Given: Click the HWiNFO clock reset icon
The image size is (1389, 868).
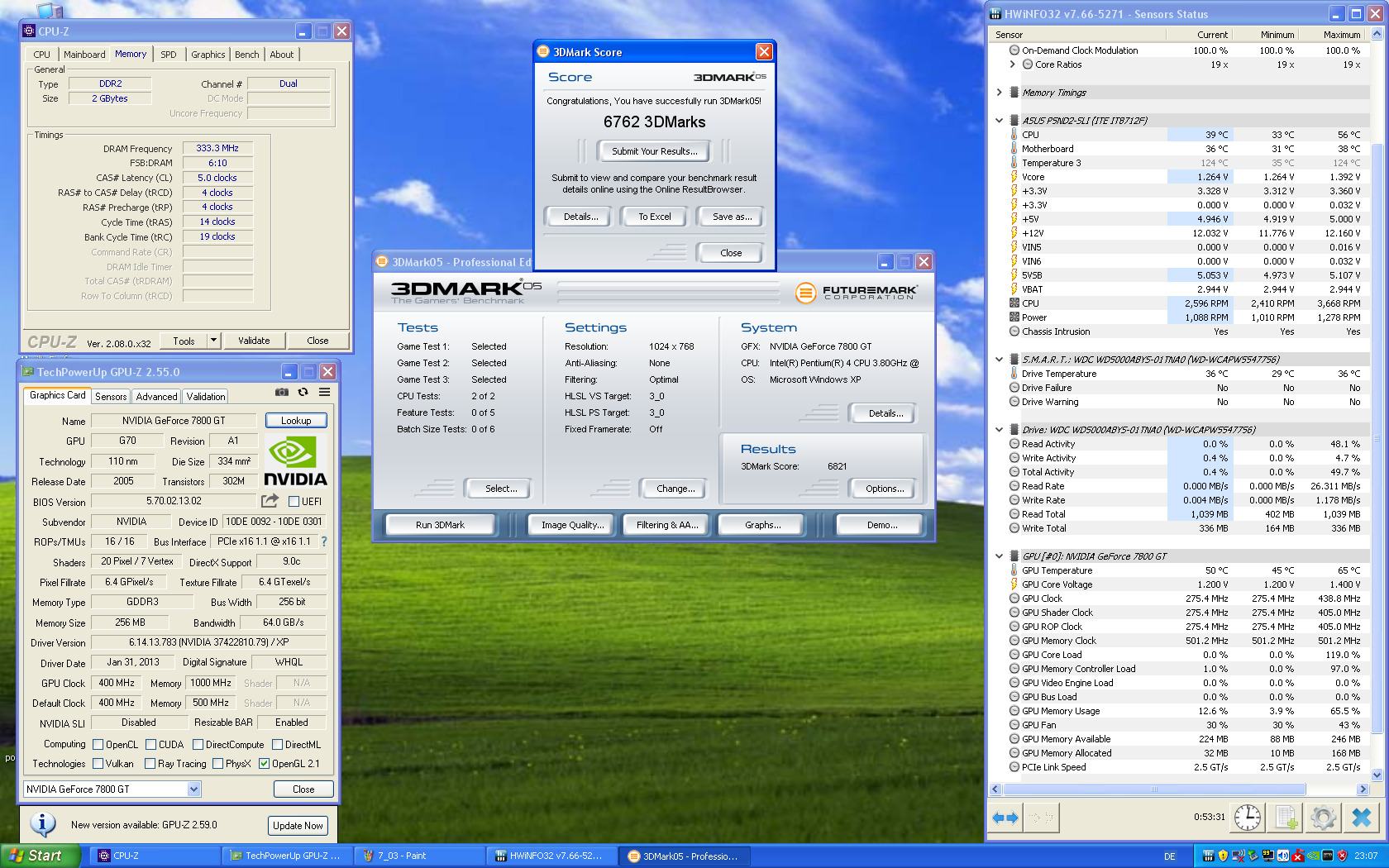Looking at the screenshot, I should click(1247, 818).
